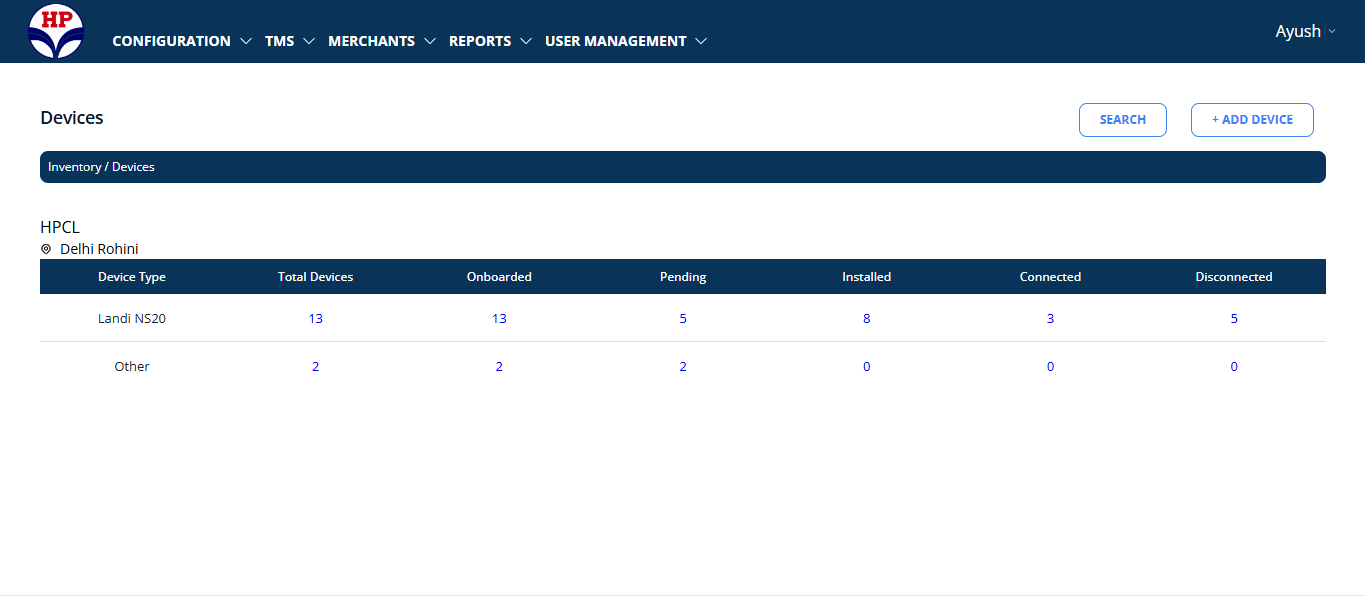Screen dimensions: 1365x603
Task: Show Landi NS20 disconnected devices
Action: [1234, 319]
